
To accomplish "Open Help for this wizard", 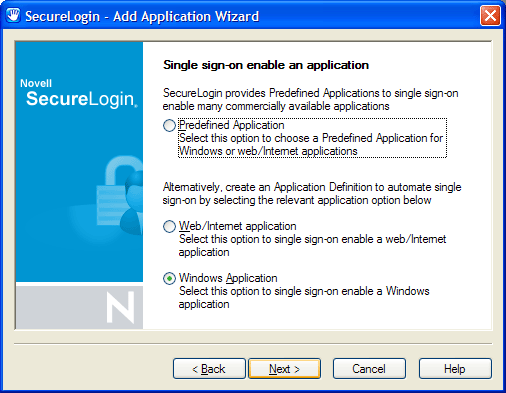I will point(455,369).
